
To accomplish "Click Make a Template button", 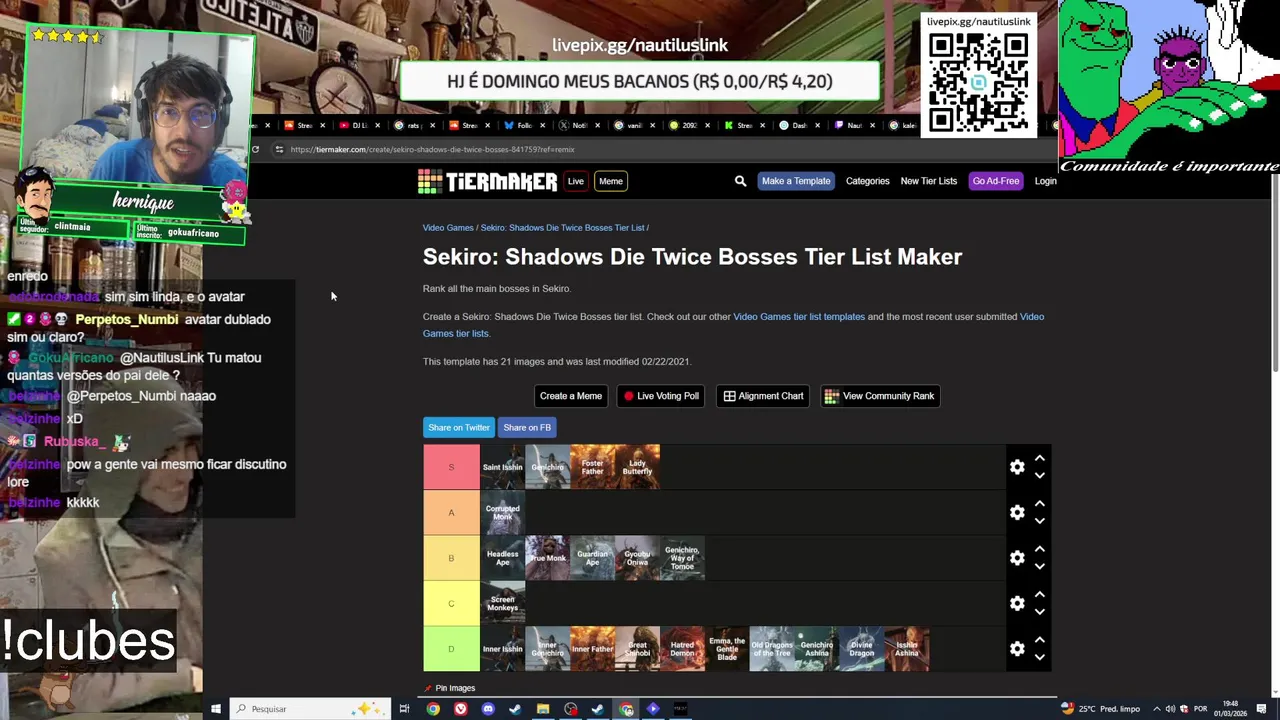I will 796,181.
